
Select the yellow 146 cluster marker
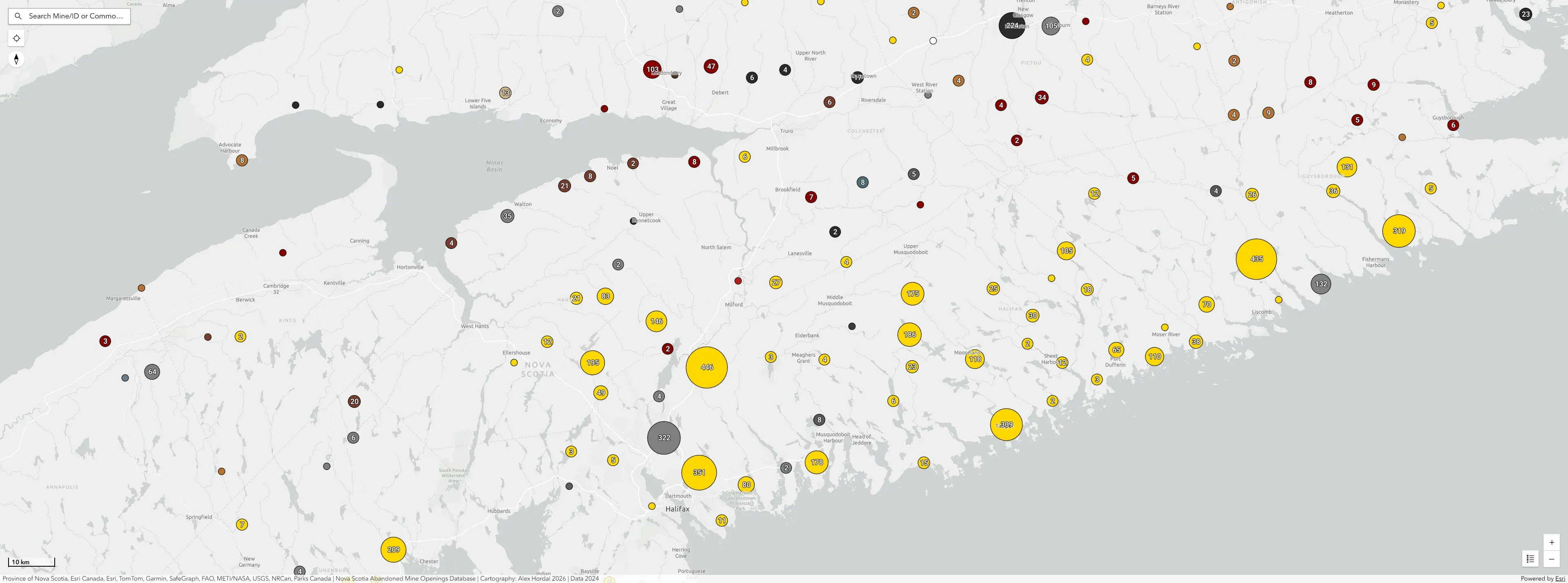tap(656, 321)
